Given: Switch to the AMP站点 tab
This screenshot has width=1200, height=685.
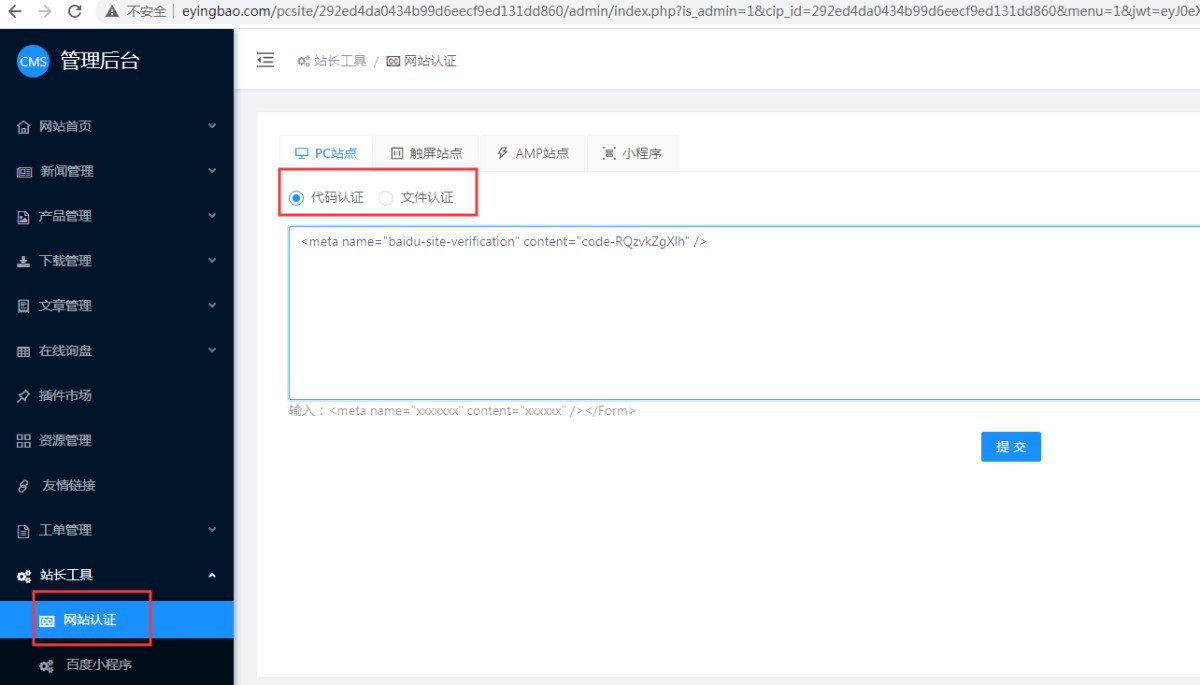Looking at the screenshot, I should point(533,153).
